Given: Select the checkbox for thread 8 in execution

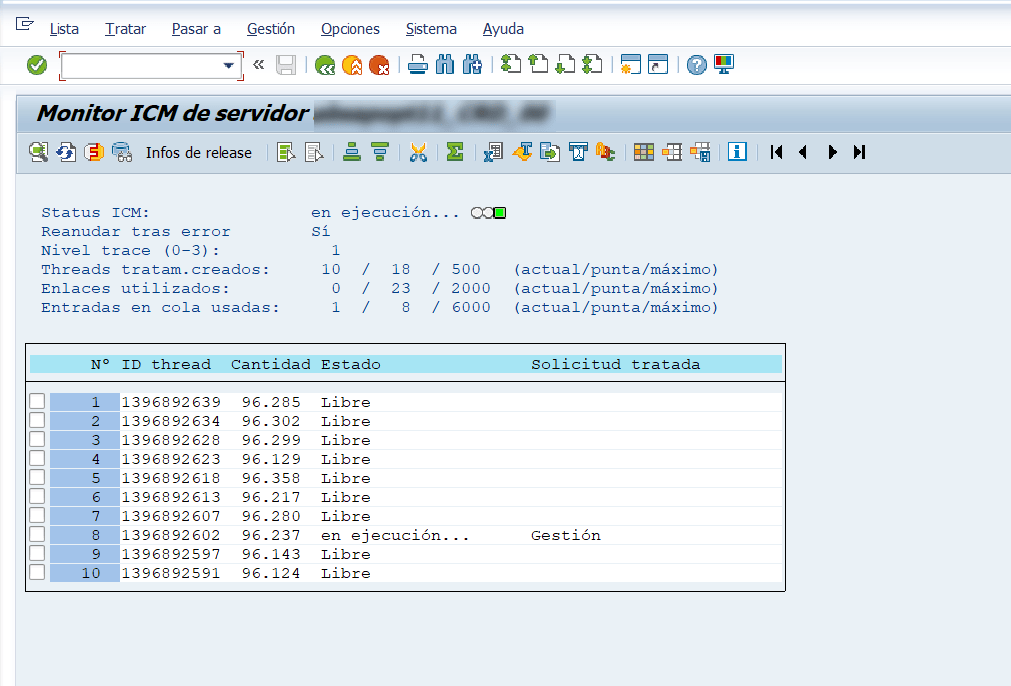Looking at the screenshot, I should pyautogui.click(x=37, y=535).
